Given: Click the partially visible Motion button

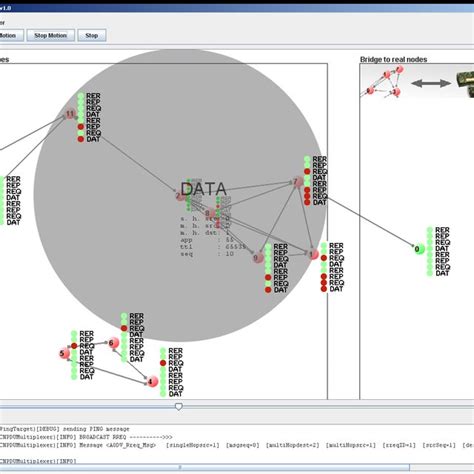Looking at the screenshot, I should click(11, 35).
